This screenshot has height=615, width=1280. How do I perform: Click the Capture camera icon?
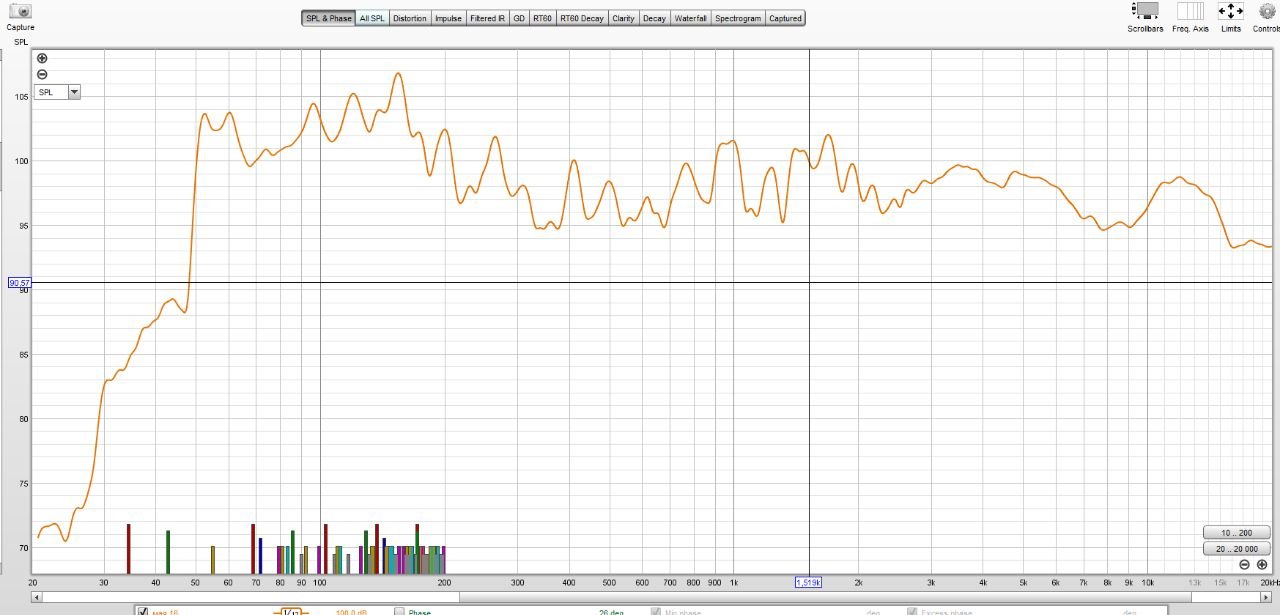(20, 11)
